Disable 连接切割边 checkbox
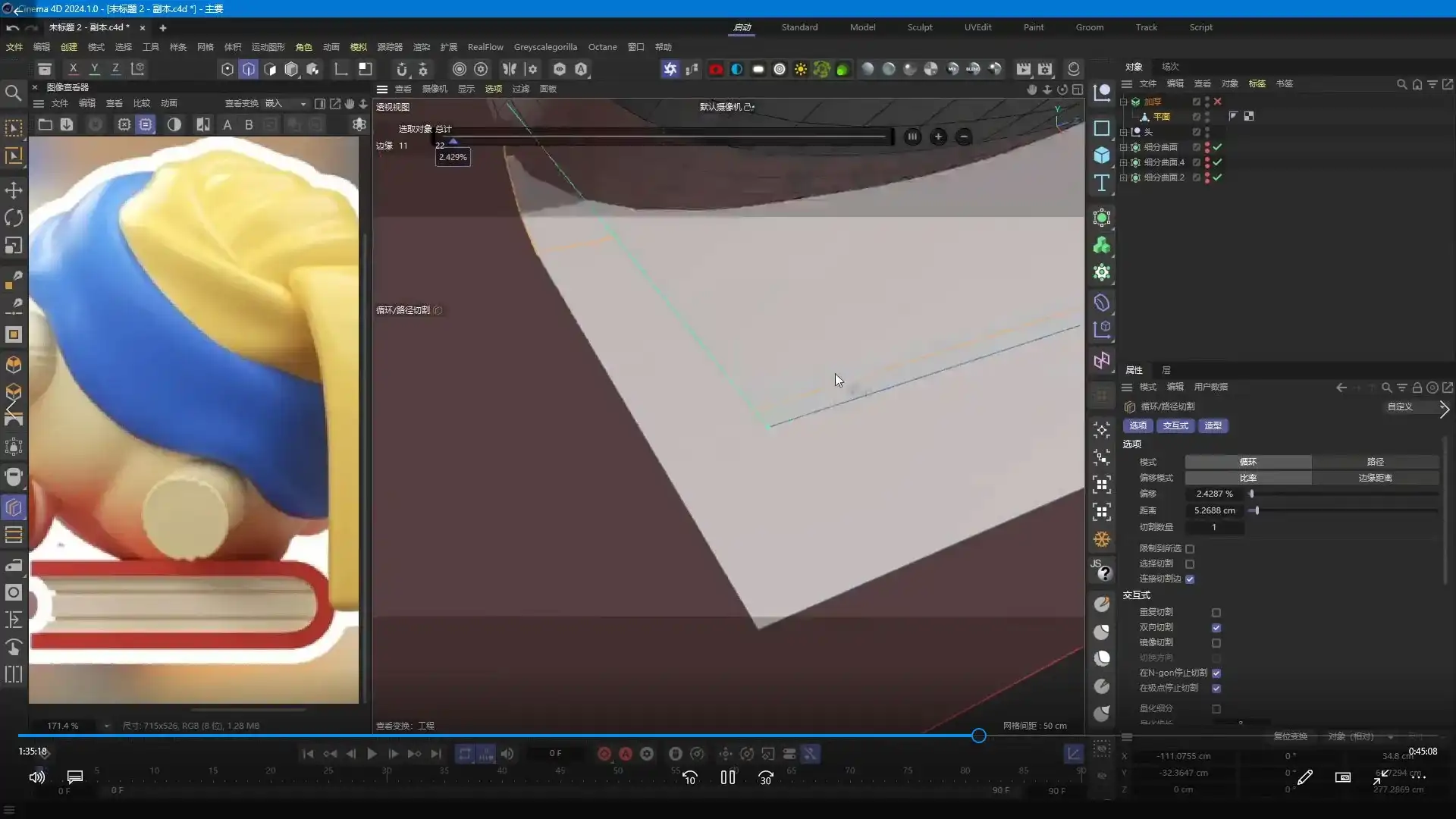 1190,579
